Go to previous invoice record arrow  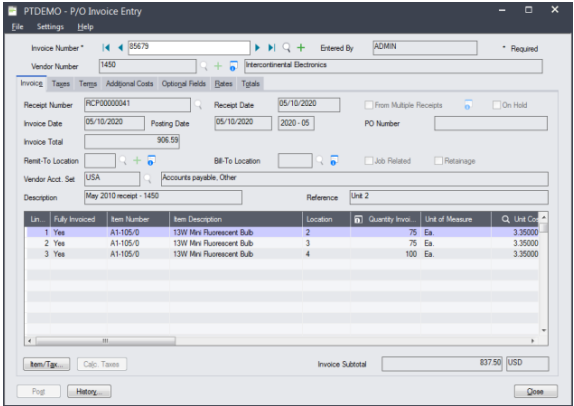click(x=120, y=48)
